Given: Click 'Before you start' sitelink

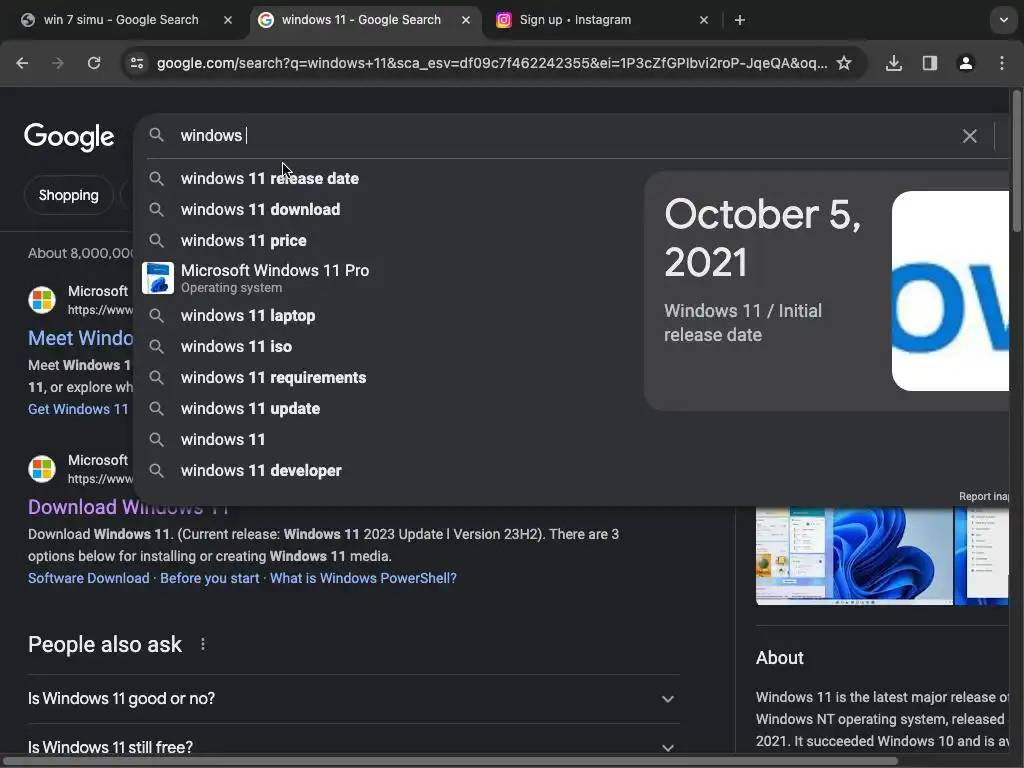Looking at the screenshot, I should pyautogui.click(x=210, y=578).
